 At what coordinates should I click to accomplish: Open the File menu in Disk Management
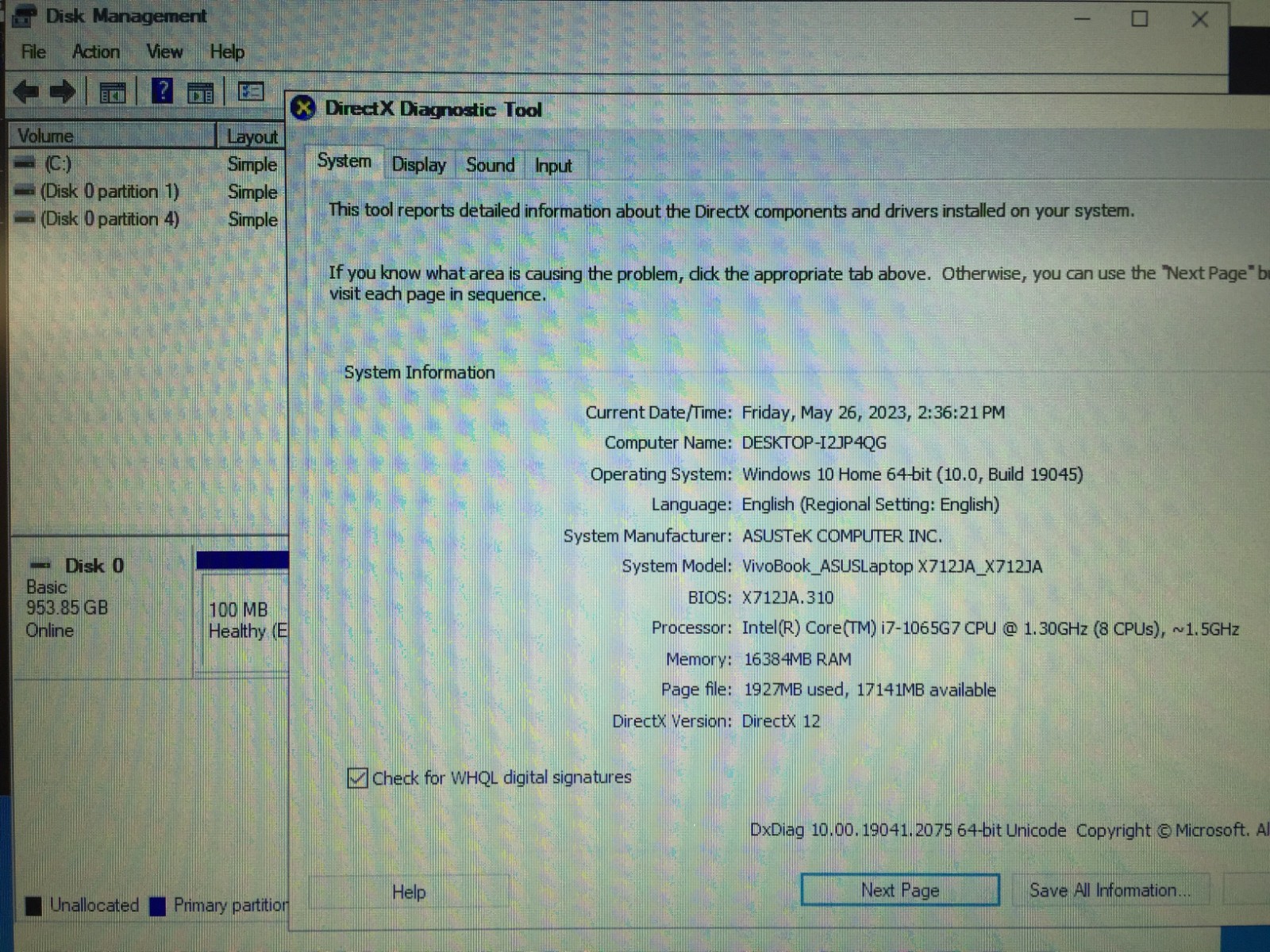tap(33, 52)
